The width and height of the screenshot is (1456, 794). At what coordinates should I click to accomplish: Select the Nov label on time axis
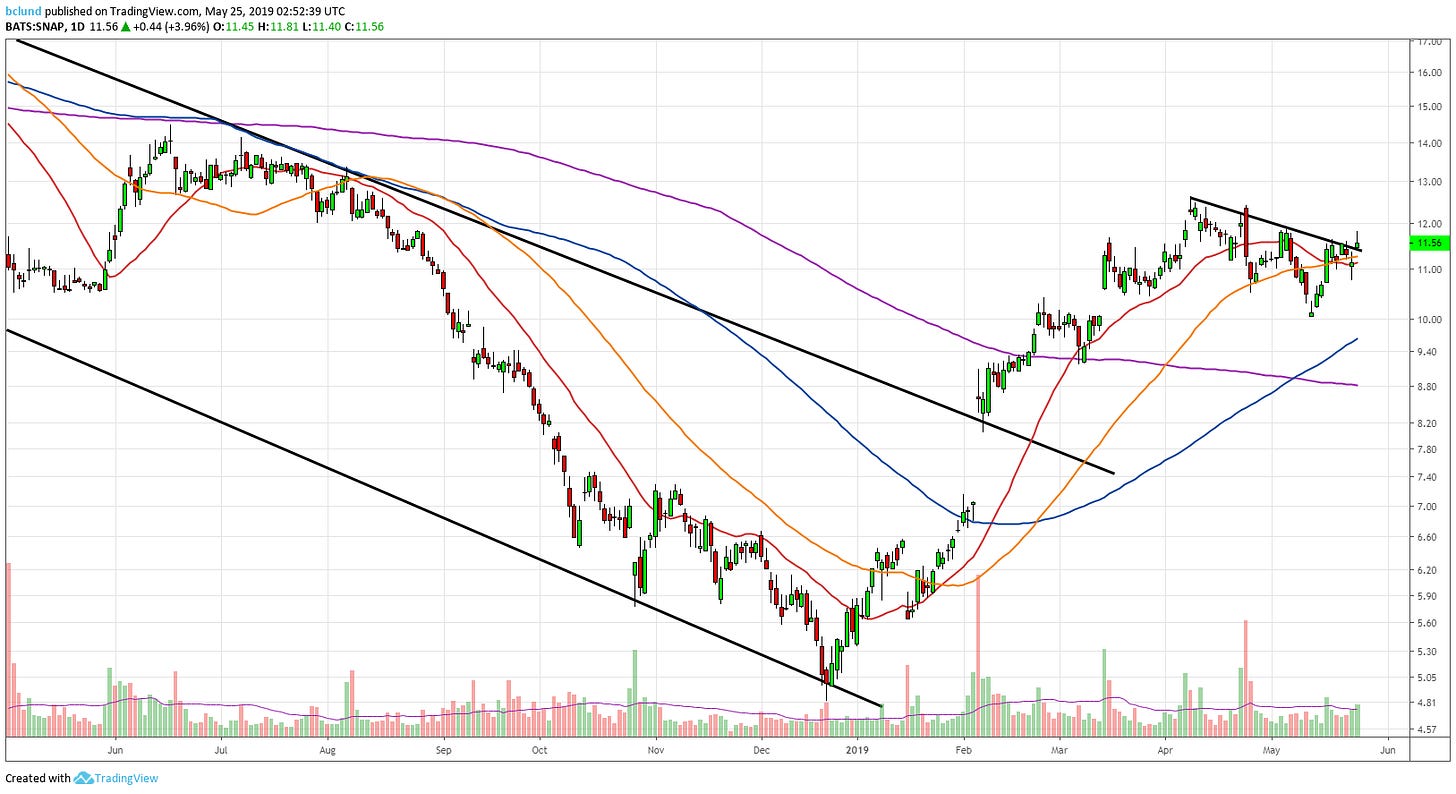click(x=655, y=748)
